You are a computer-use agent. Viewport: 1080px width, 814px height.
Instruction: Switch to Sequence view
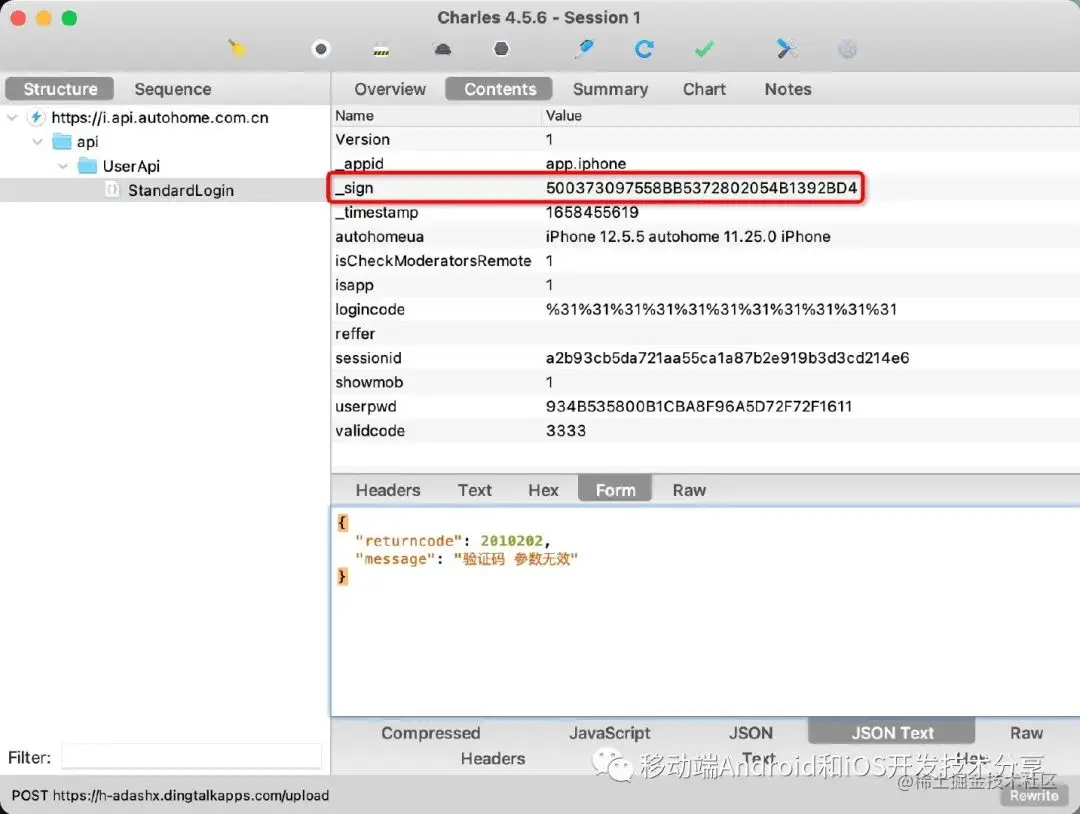[x=173, y=89]
